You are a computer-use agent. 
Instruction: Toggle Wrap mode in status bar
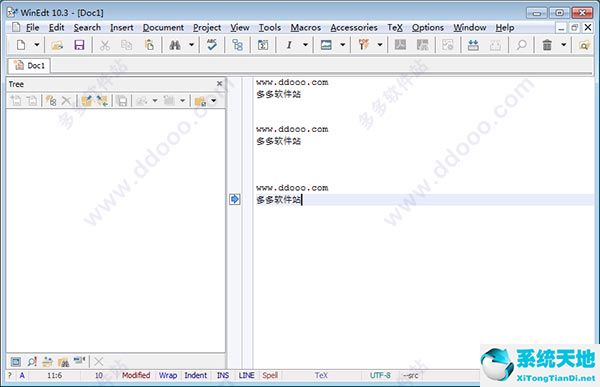pos(168,375)
